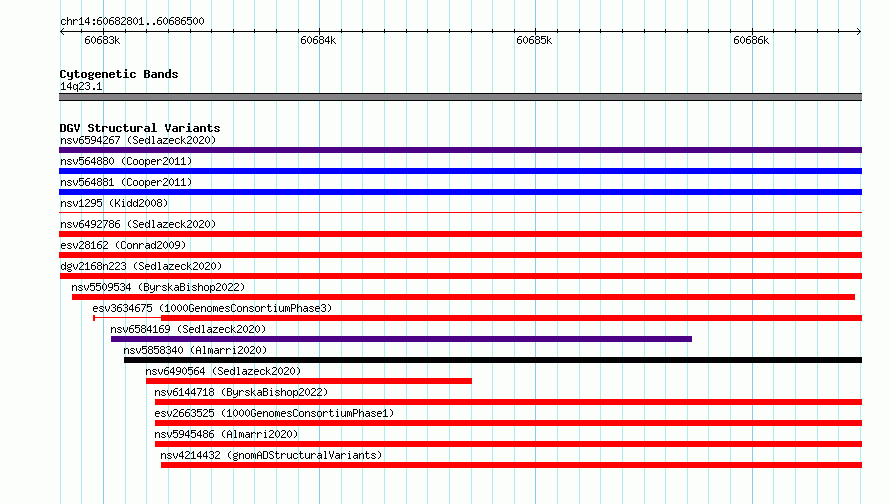This screenshot has width=890, height=504.
Task: Select the nsv6594267 purple variant bar
Action: pyautogui.click(x=460, y=150)
